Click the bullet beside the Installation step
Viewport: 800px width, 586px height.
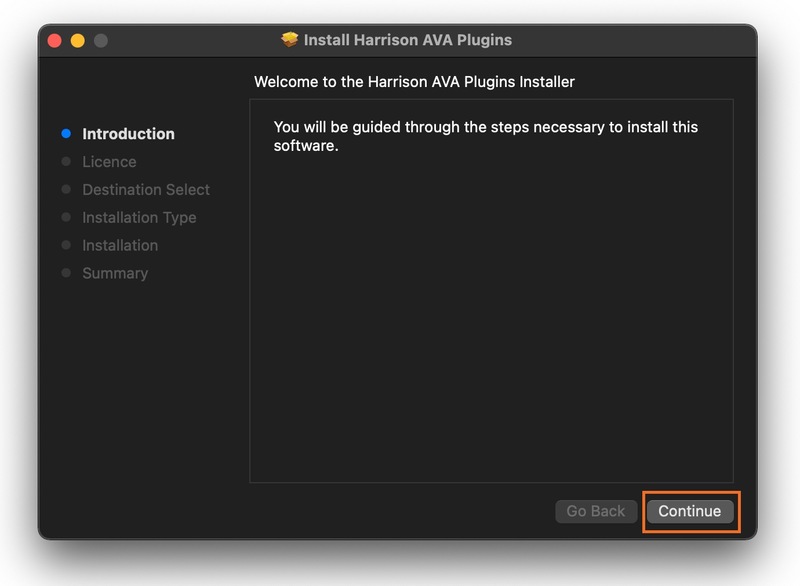tap(66, 245)
